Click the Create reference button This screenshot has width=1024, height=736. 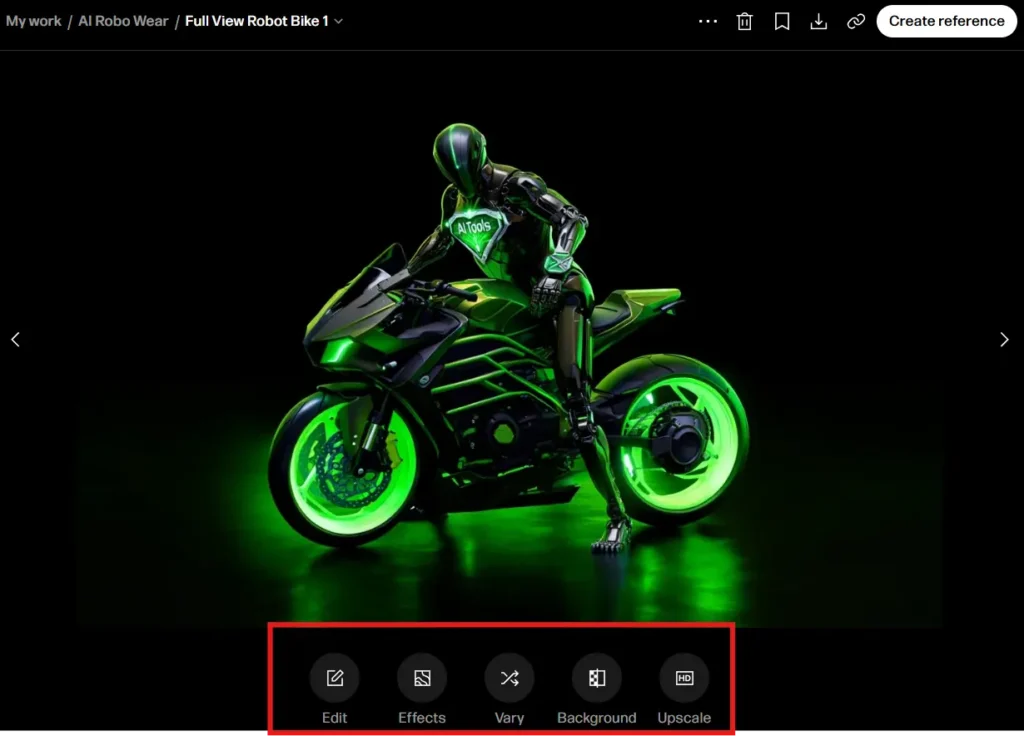[x=946, y=21]
